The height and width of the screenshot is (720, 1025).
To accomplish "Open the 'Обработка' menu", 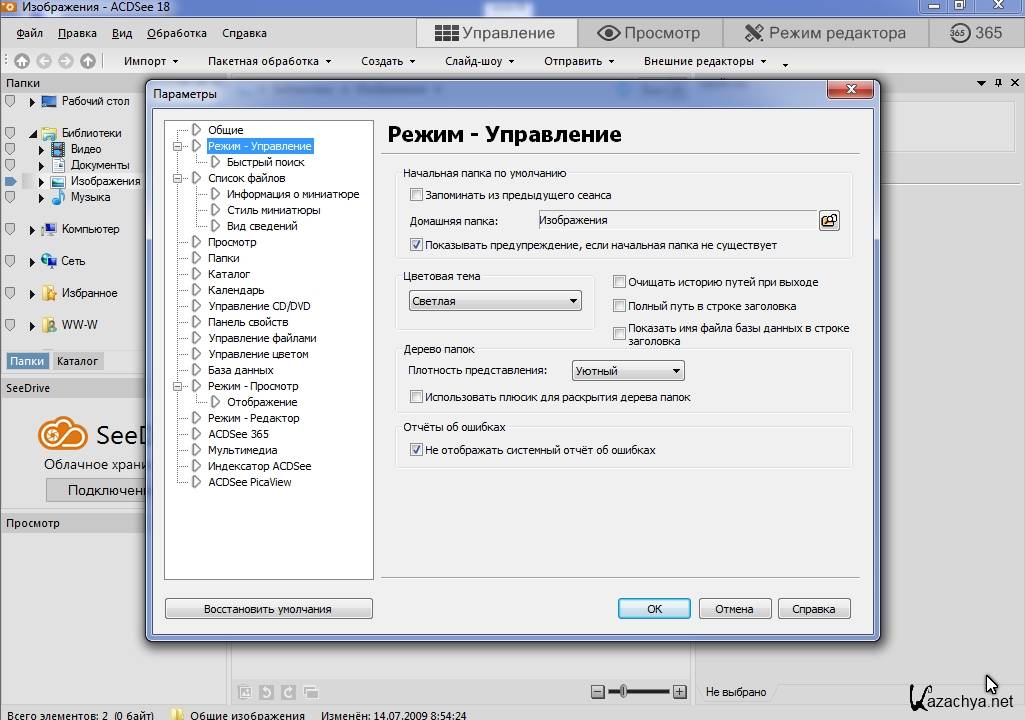I will point(176,33).
